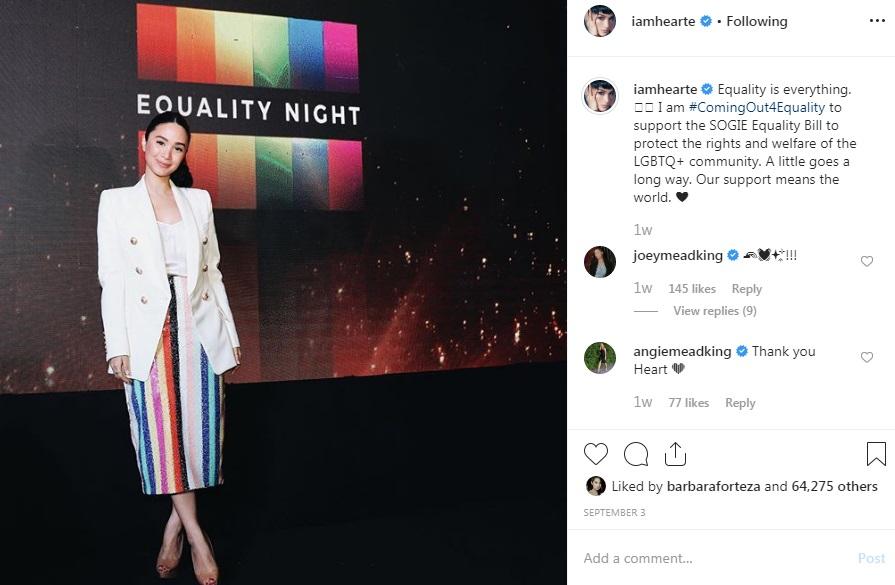The image size is (895, 585).
Task: Toggle like on angiemeadking's comment
Action: 867,357
